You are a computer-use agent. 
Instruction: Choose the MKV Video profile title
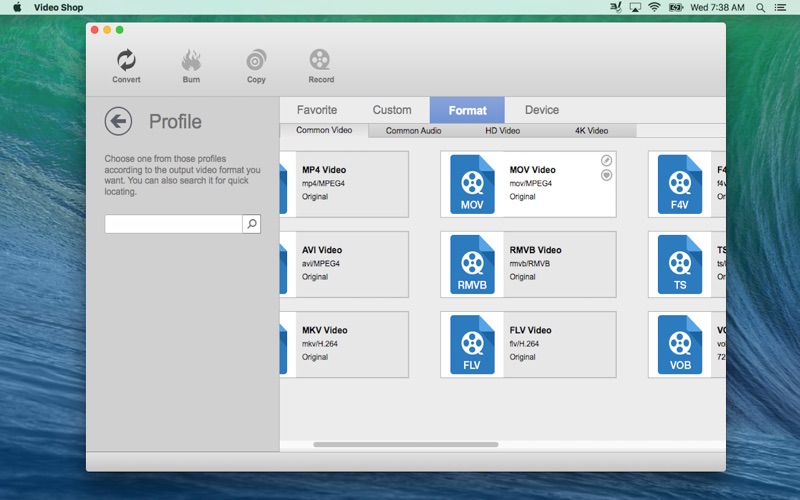pyautogui.click(x=324, y=330)
